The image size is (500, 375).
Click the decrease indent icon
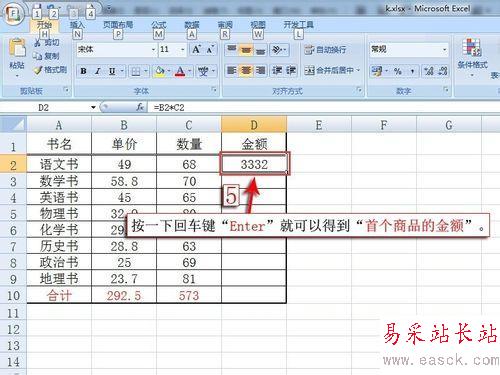point(277,71)
